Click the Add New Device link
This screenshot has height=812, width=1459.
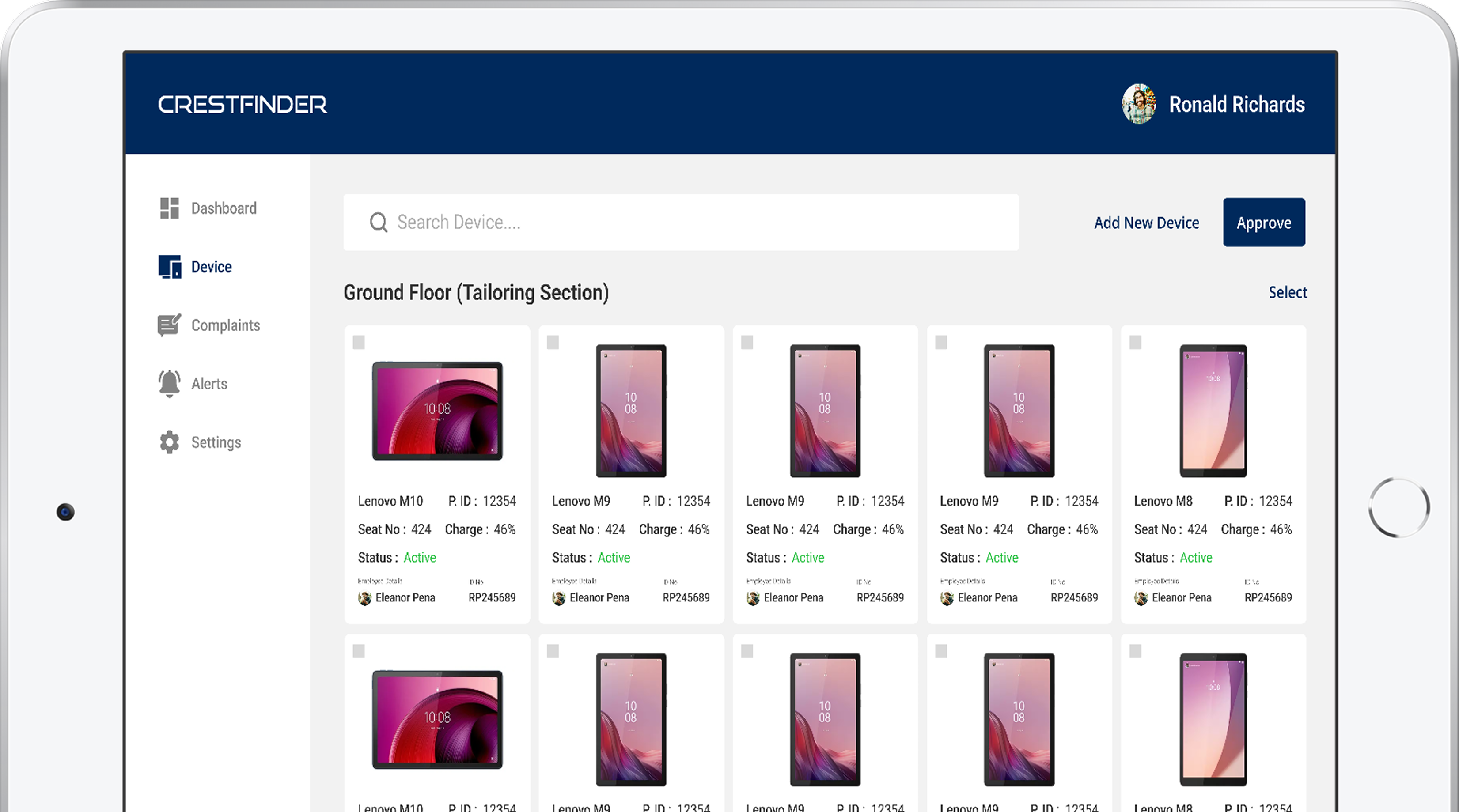pyautogui.click(x=1146, y=223)
